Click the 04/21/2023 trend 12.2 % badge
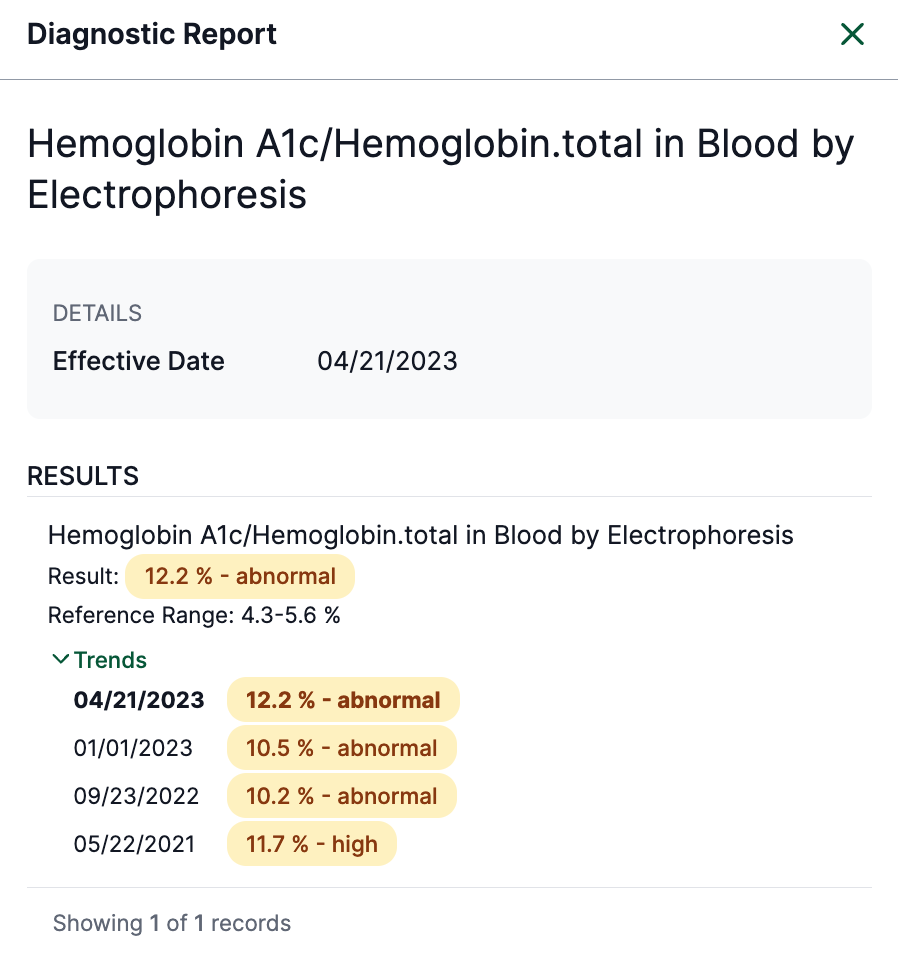Viewport: 898px width, 954px height. (x=343, y=700)
